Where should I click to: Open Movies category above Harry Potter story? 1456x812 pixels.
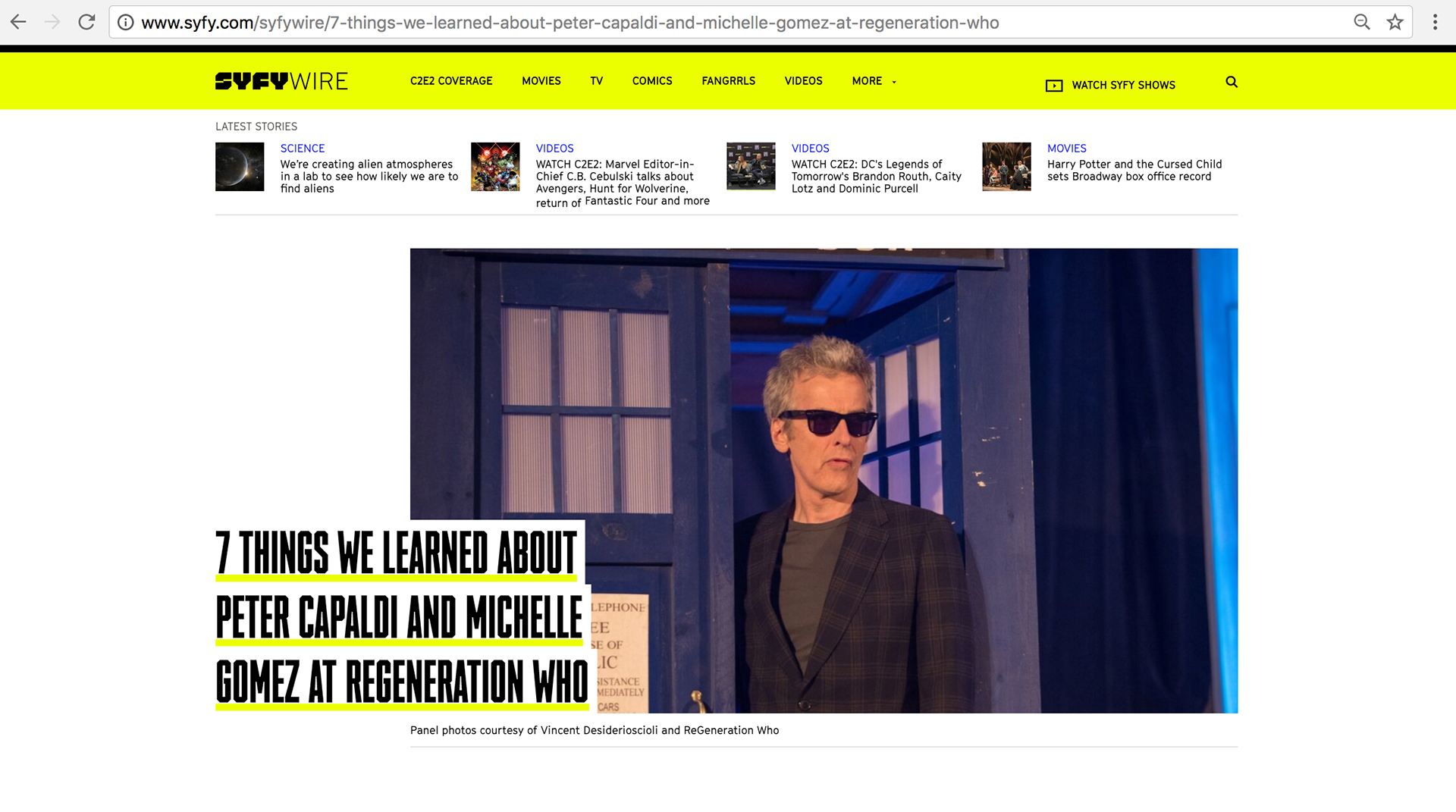[x=1066, y=149]
